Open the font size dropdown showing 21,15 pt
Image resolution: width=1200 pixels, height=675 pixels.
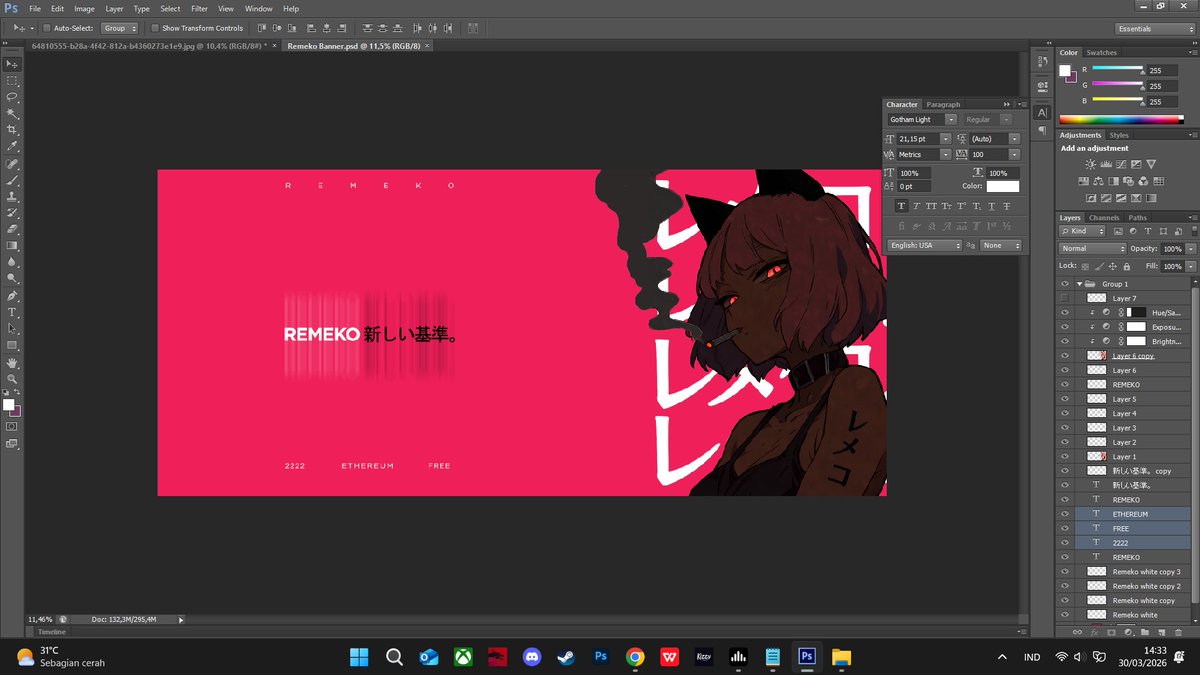tap(948, 139)
